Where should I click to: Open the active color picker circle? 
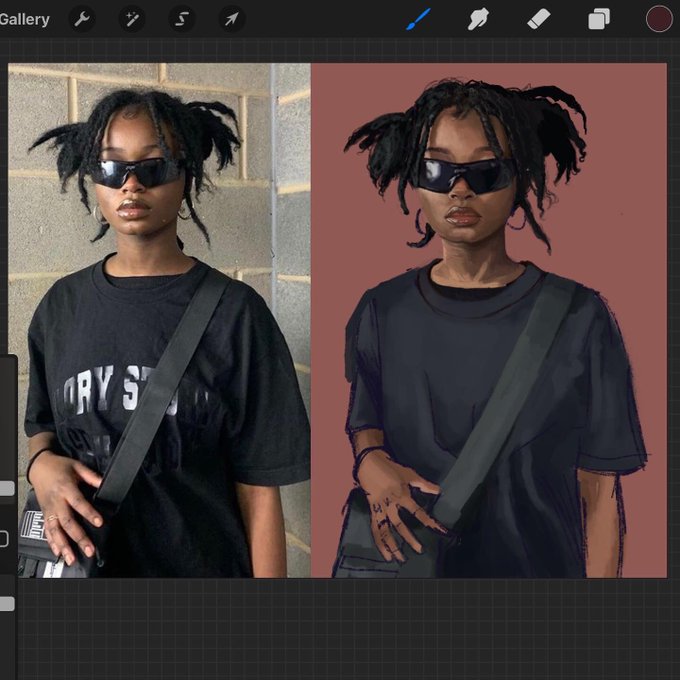click(x=659, y=19)
